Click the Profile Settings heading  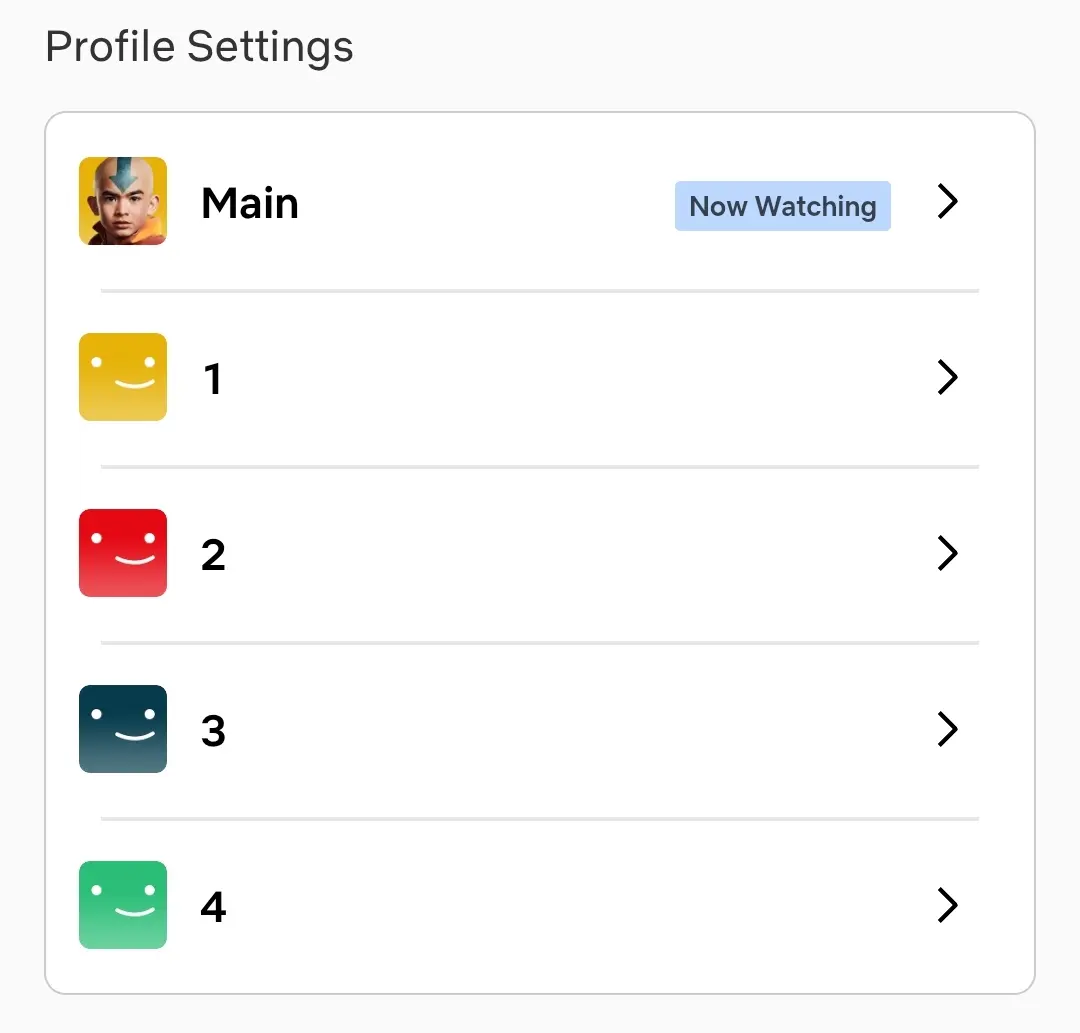click(x=199, y=47)
